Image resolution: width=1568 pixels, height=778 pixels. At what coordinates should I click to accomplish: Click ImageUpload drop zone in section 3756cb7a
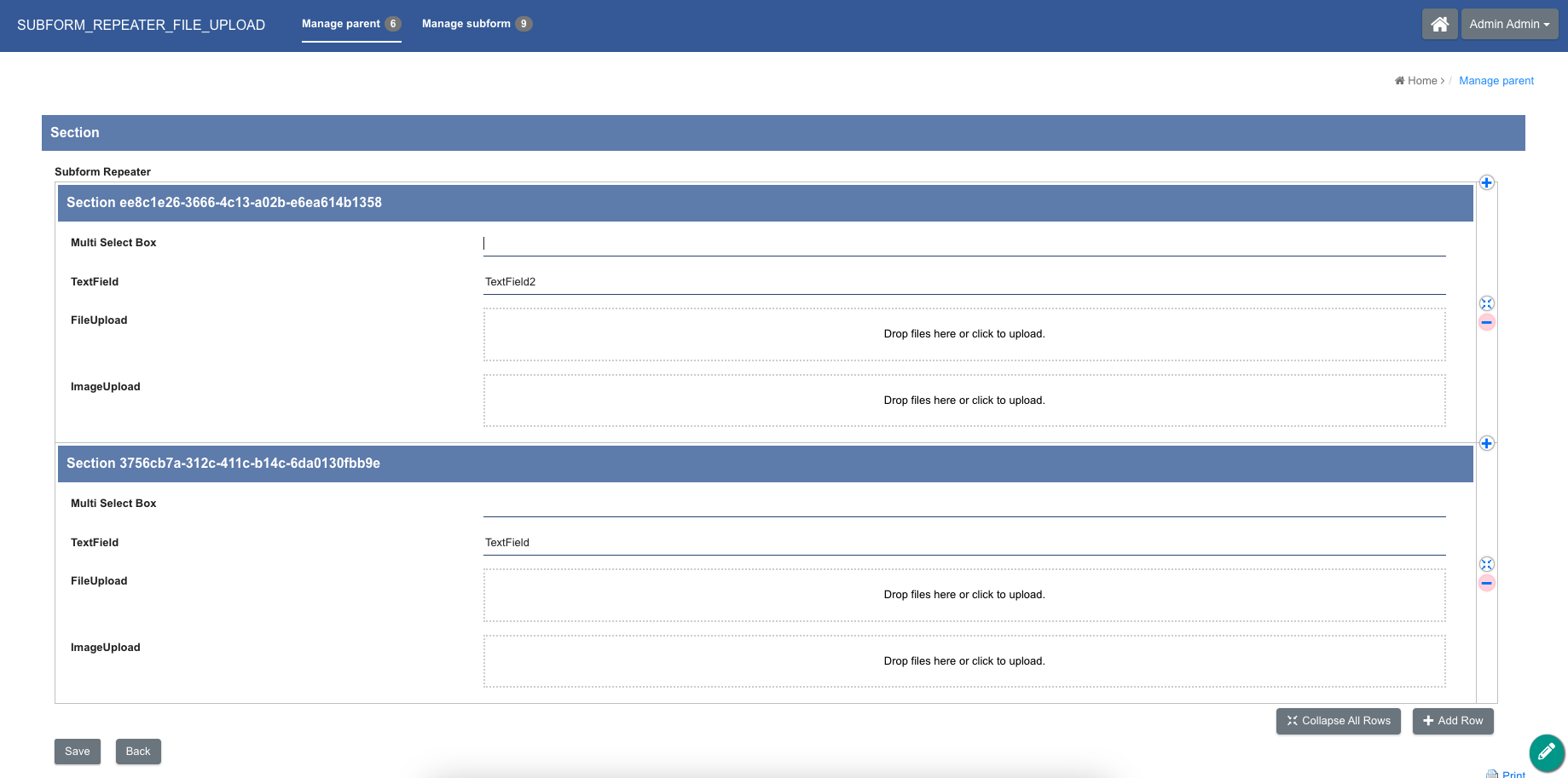[964, 661]
